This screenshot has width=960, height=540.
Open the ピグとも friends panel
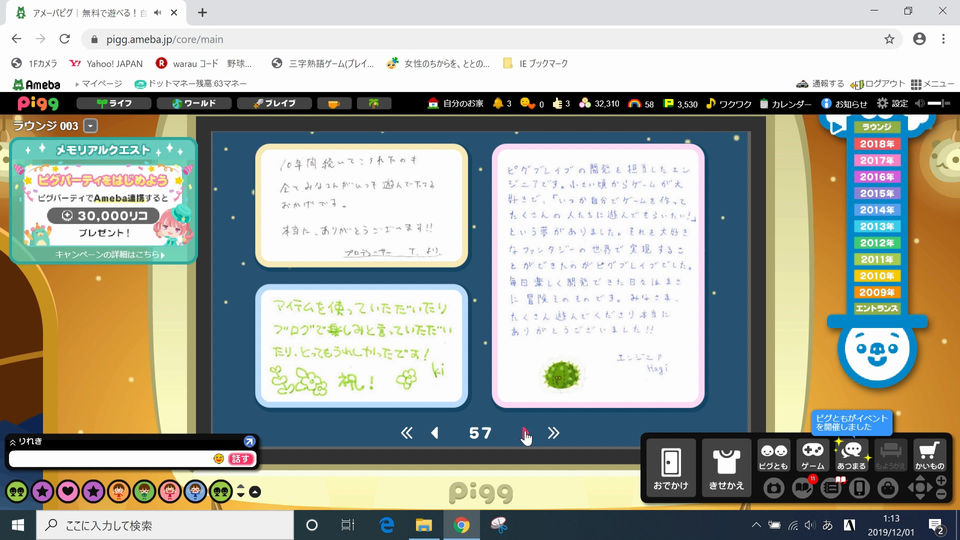773,456
